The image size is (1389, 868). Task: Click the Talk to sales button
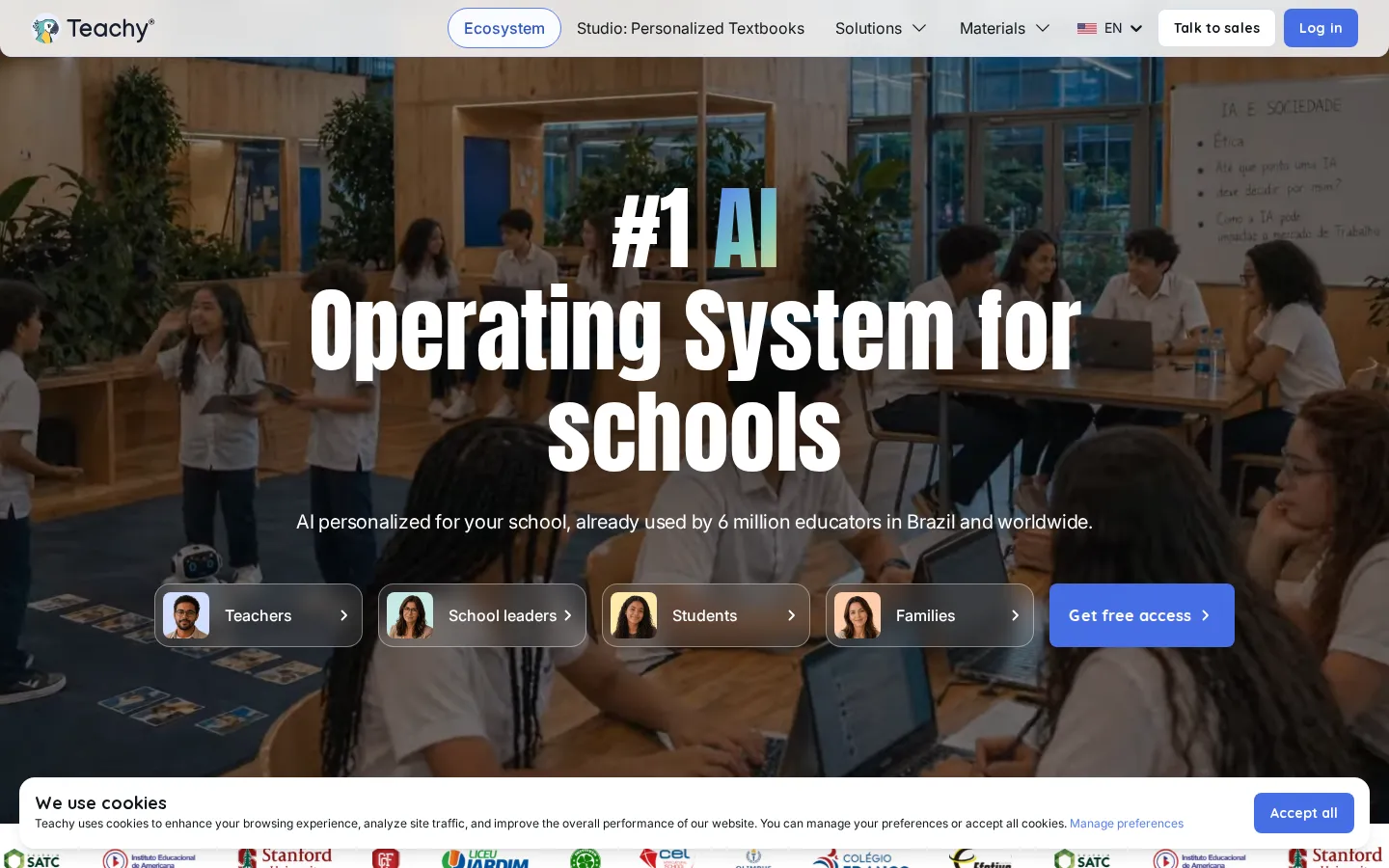pyautogui.click(x=1216, y=28)
